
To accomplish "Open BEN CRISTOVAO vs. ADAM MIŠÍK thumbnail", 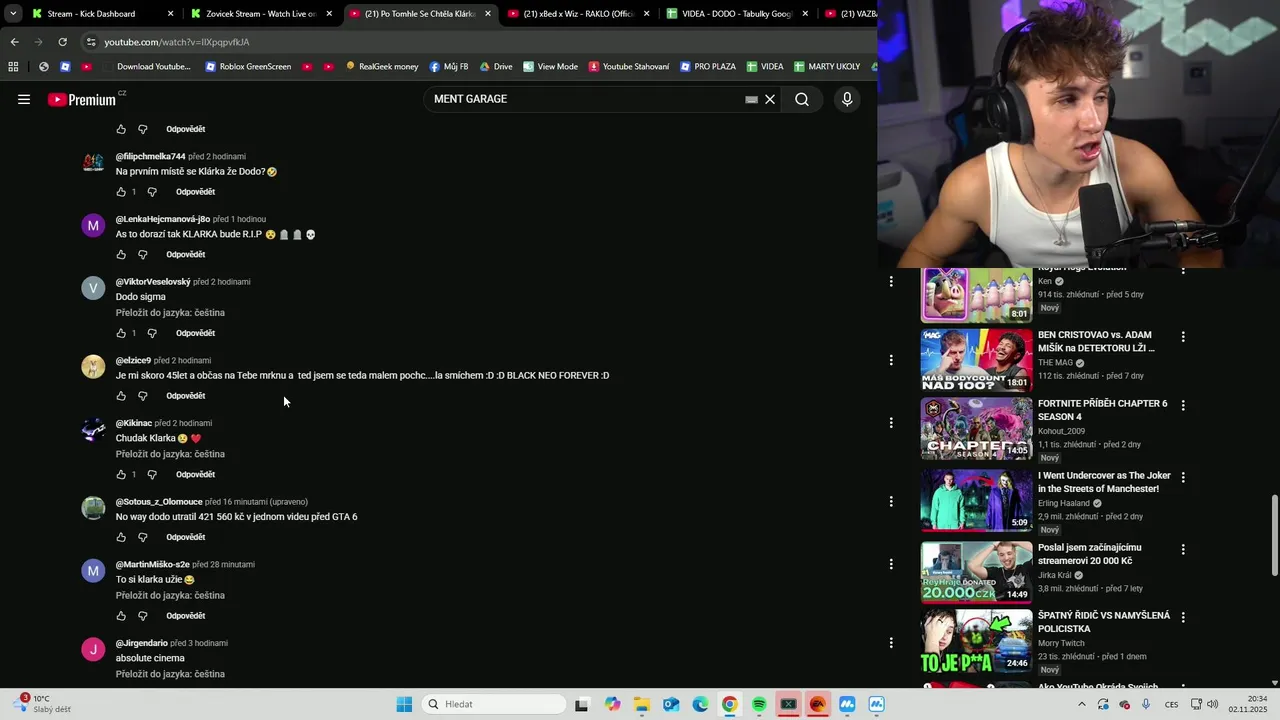I will coord(976,360).
